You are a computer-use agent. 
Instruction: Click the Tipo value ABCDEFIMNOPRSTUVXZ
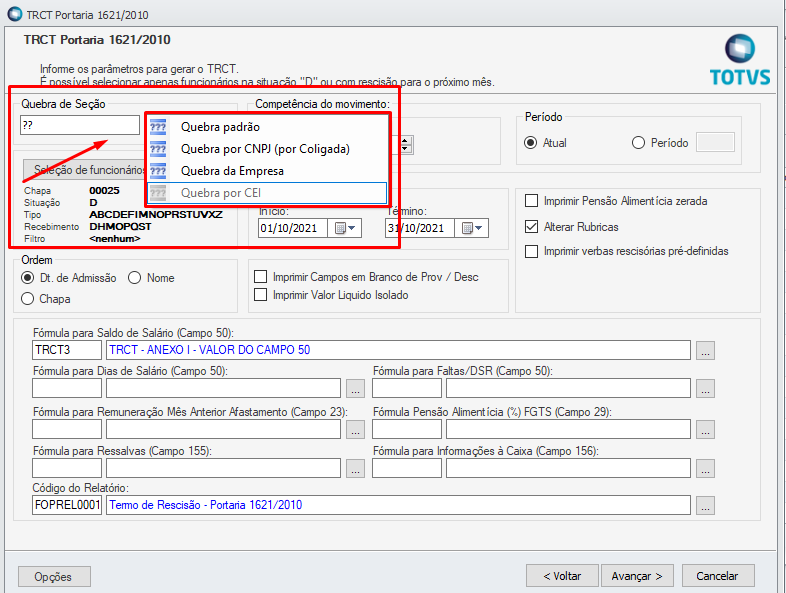coord(156,215)
